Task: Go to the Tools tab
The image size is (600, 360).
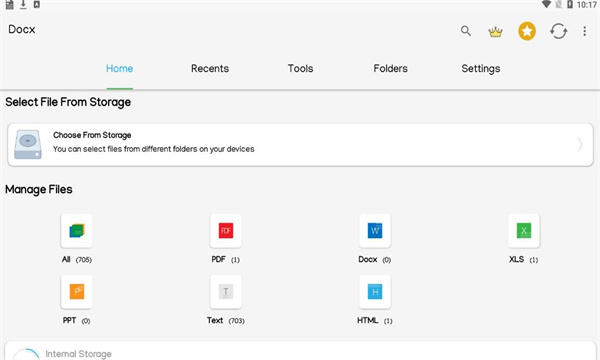Action: click(300, 68)
